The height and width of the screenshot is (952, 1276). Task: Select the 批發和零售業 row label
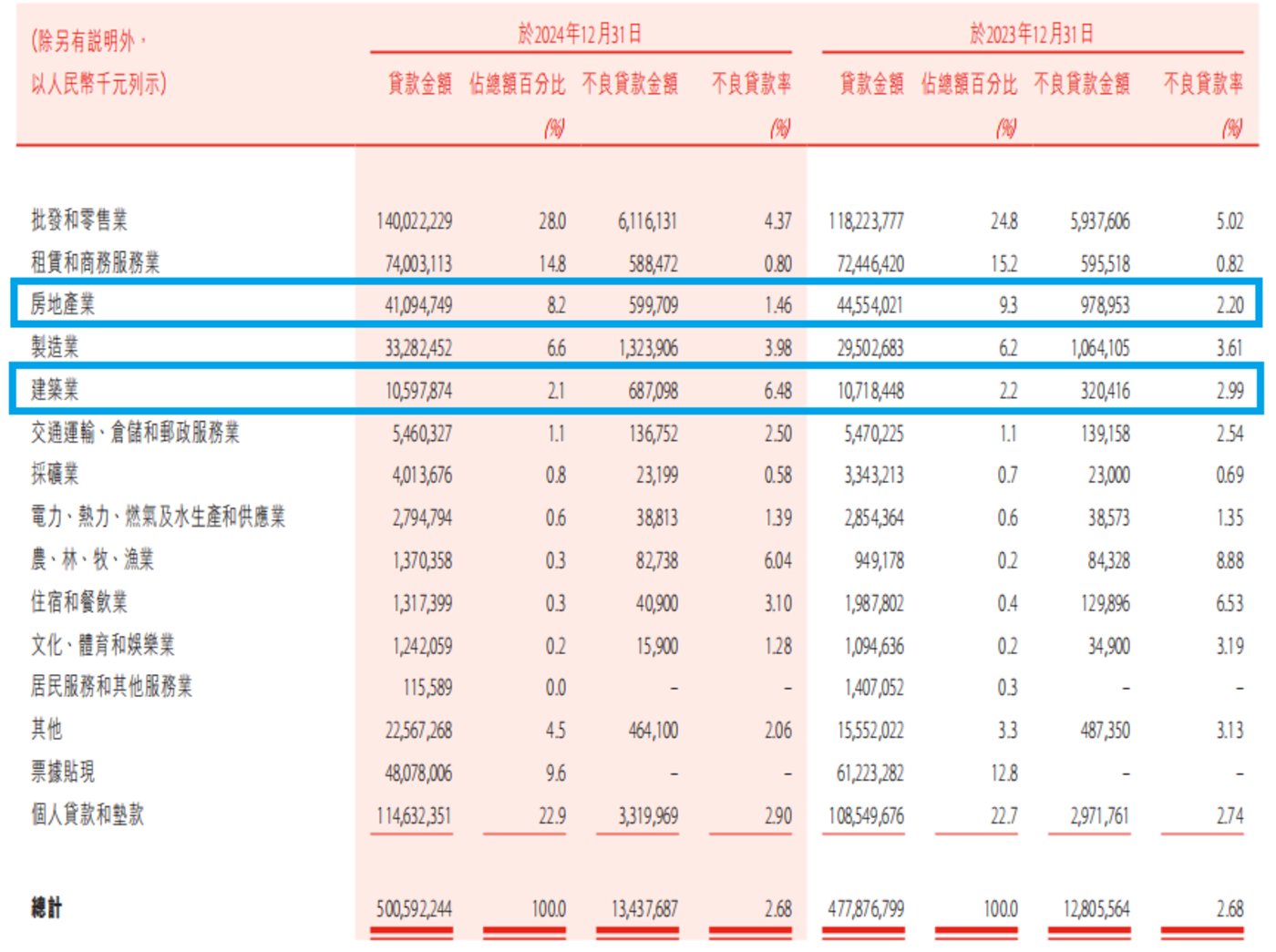point(79,220)
